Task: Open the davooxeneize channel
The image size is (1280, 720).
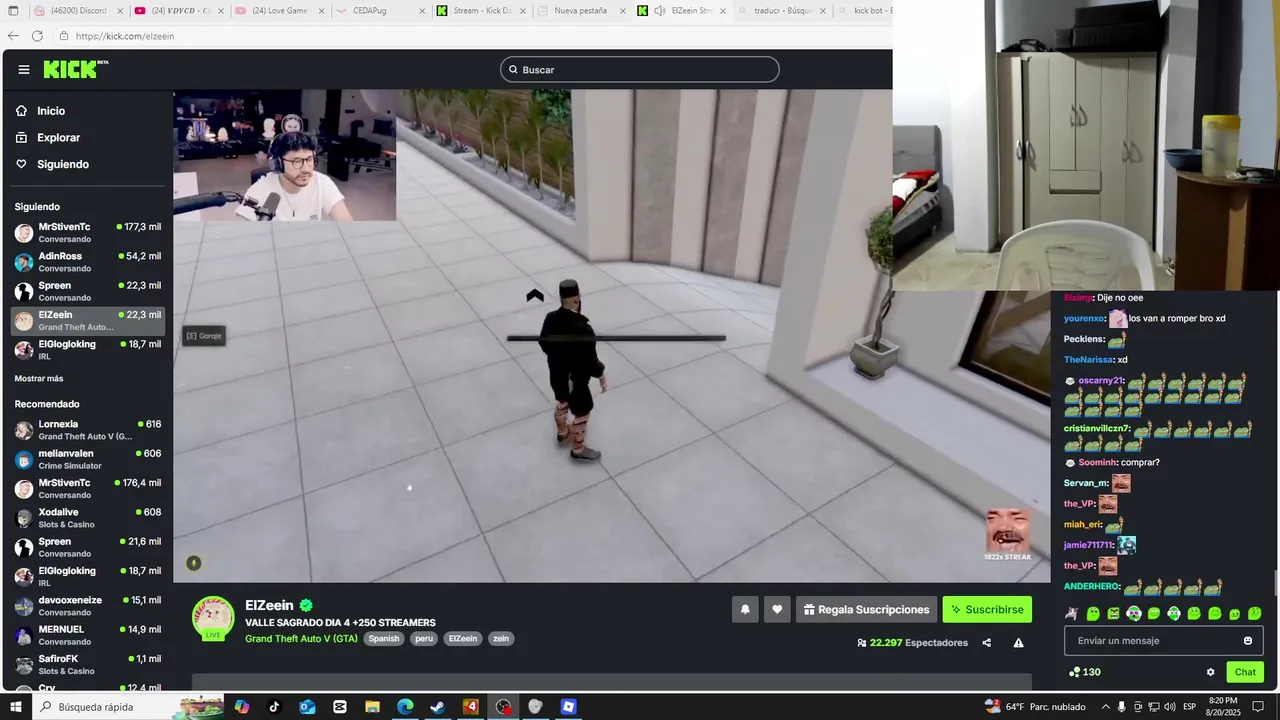Action: pos(88,605)
